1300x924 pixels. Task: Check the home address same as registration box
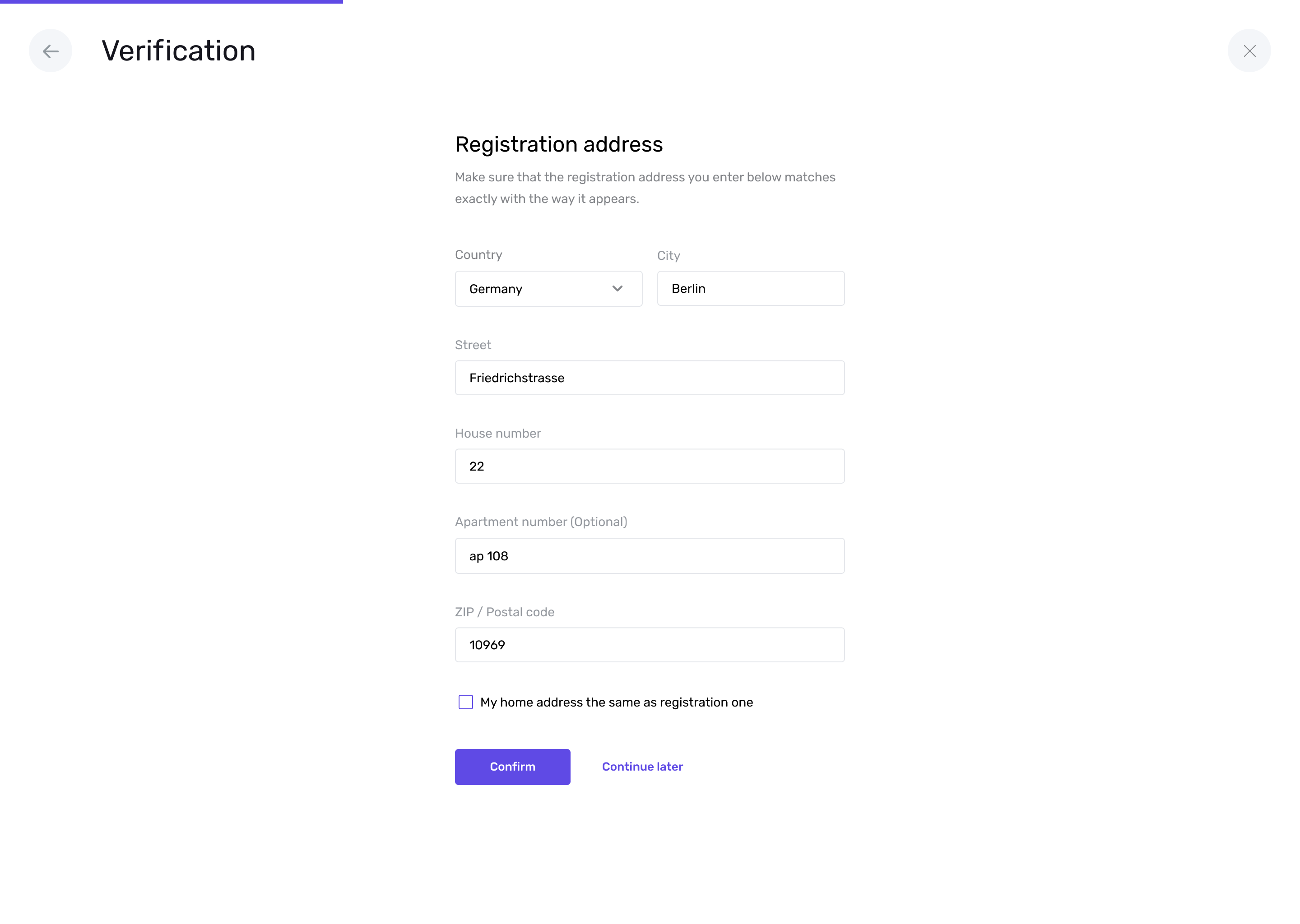pos(465,702)
